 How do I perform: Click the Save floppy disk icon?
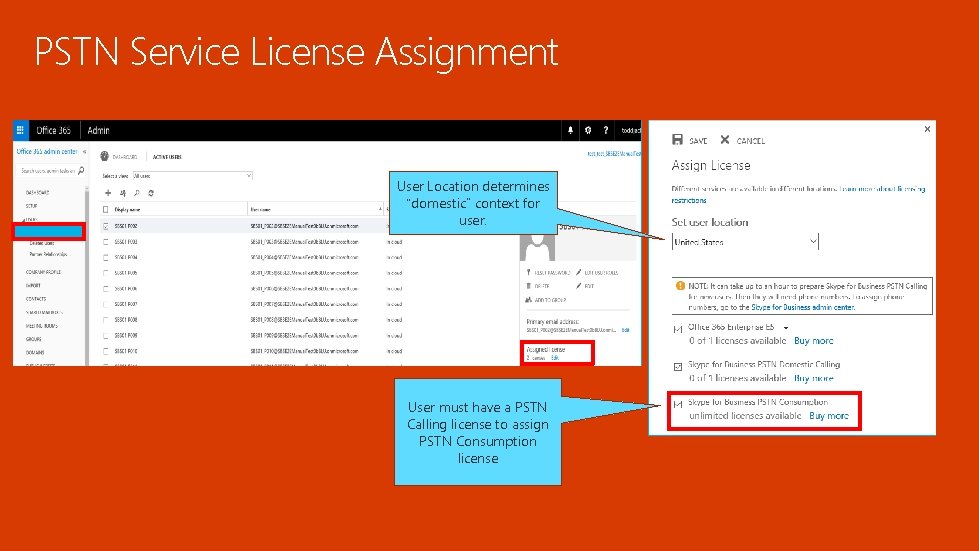tap(677, 139)
